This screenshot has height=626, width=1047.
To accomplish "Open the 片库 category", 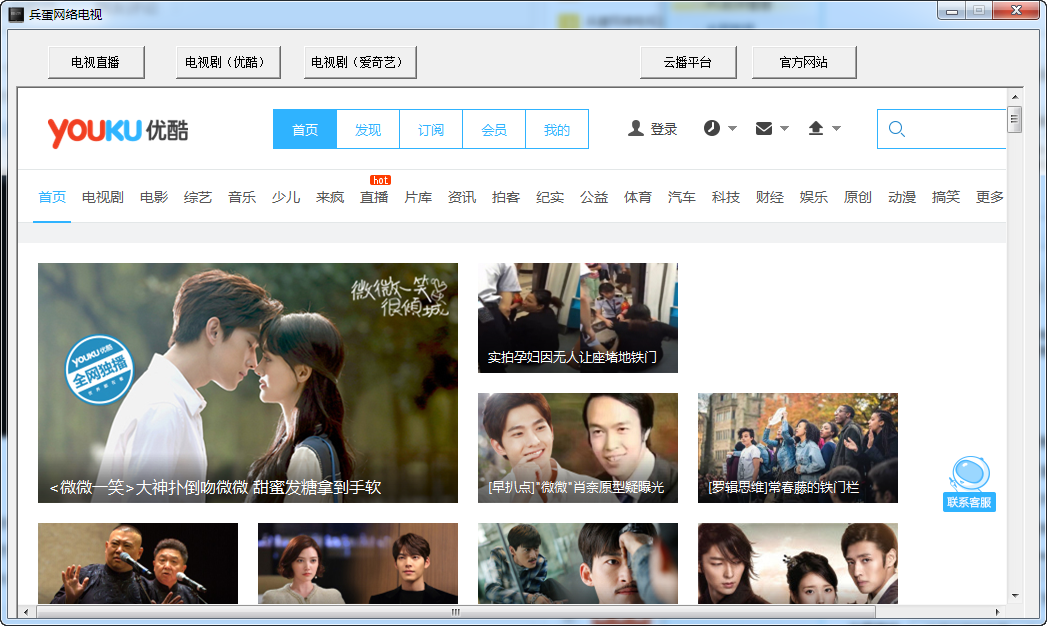I will pos(418,197).
